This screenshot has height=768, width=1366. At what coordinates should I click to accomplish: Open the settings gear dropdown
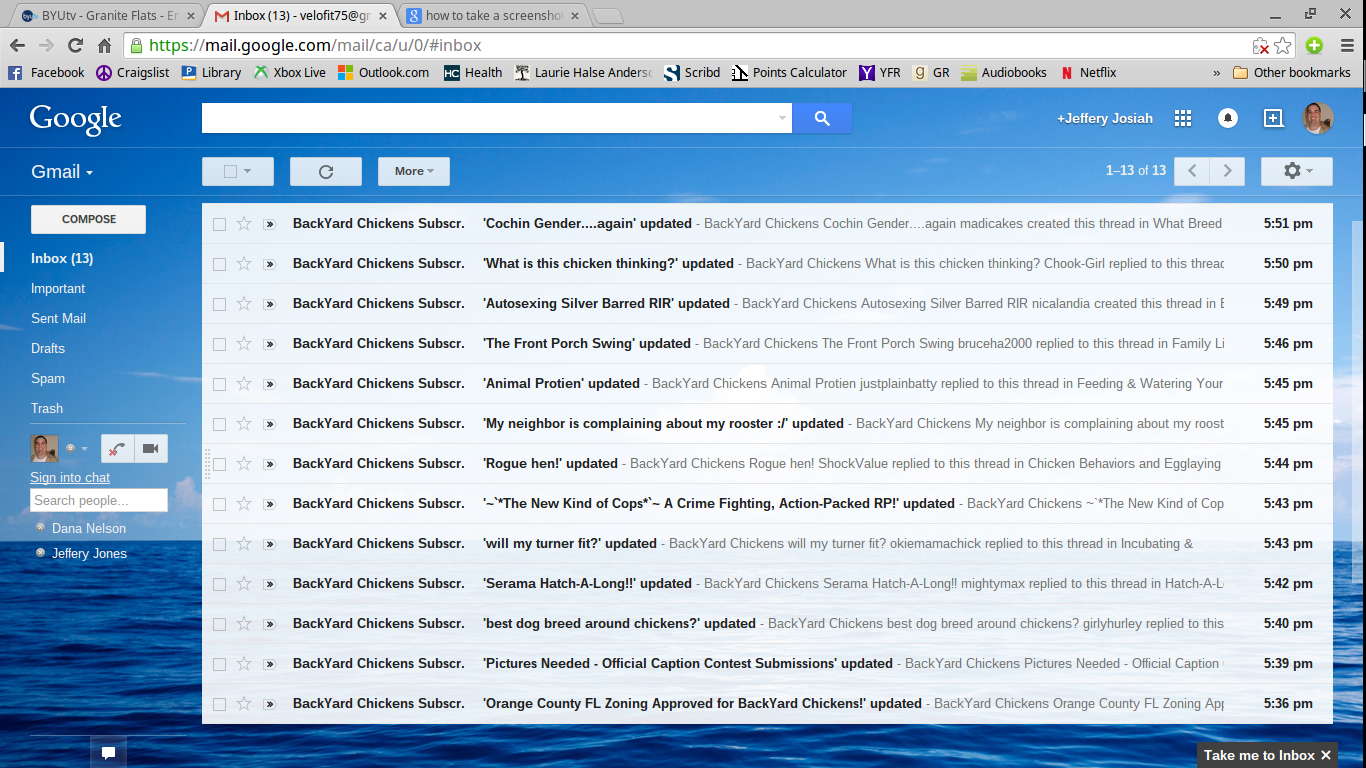click(x=1296, y=171)
